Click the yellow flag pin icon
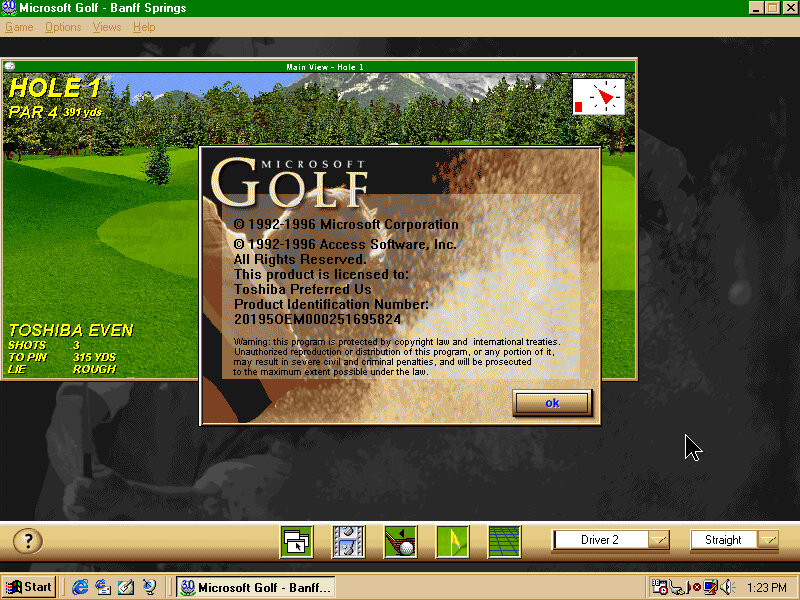 [452, 541]
